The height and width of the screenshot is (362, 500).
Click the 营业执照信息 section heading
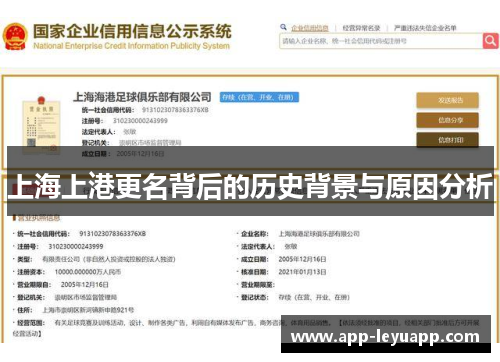tap(39, 218)
